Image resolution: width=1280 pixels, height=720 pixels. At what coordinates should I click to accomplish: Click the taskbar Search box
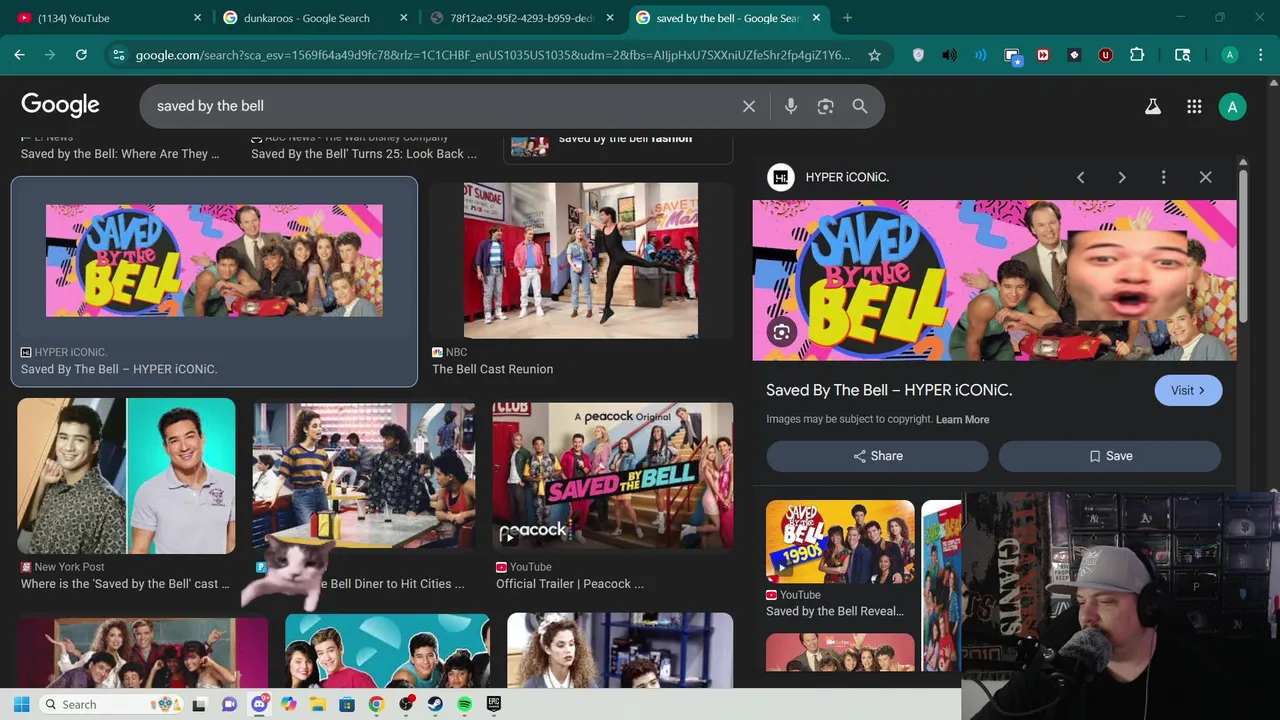pyautogui.click(x=112, y=704)
